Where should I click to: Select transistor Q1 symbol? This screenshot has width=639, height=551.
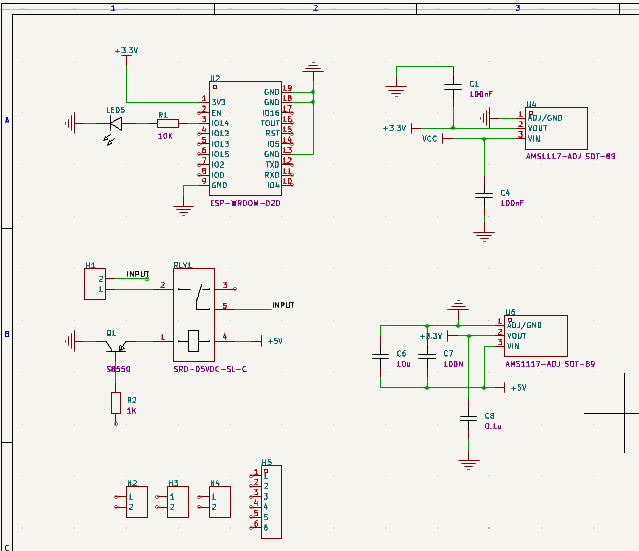[x=116, y=346]
